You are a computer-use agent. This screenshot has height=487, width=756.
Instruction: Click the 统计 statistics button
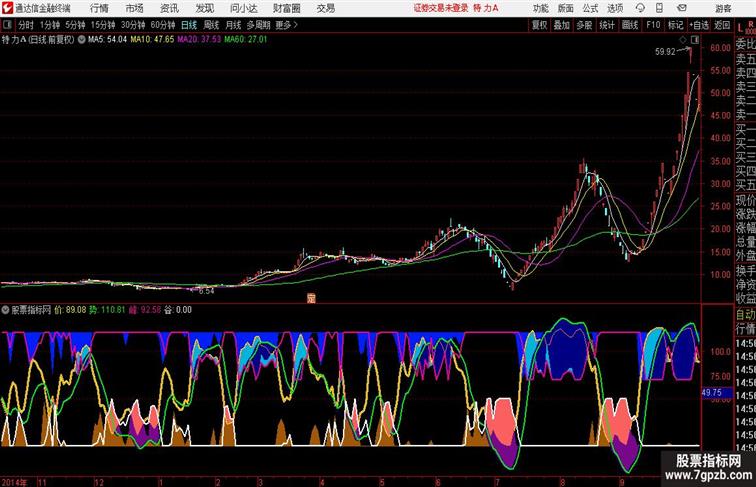pyautogui.click(x=607, y=25)
